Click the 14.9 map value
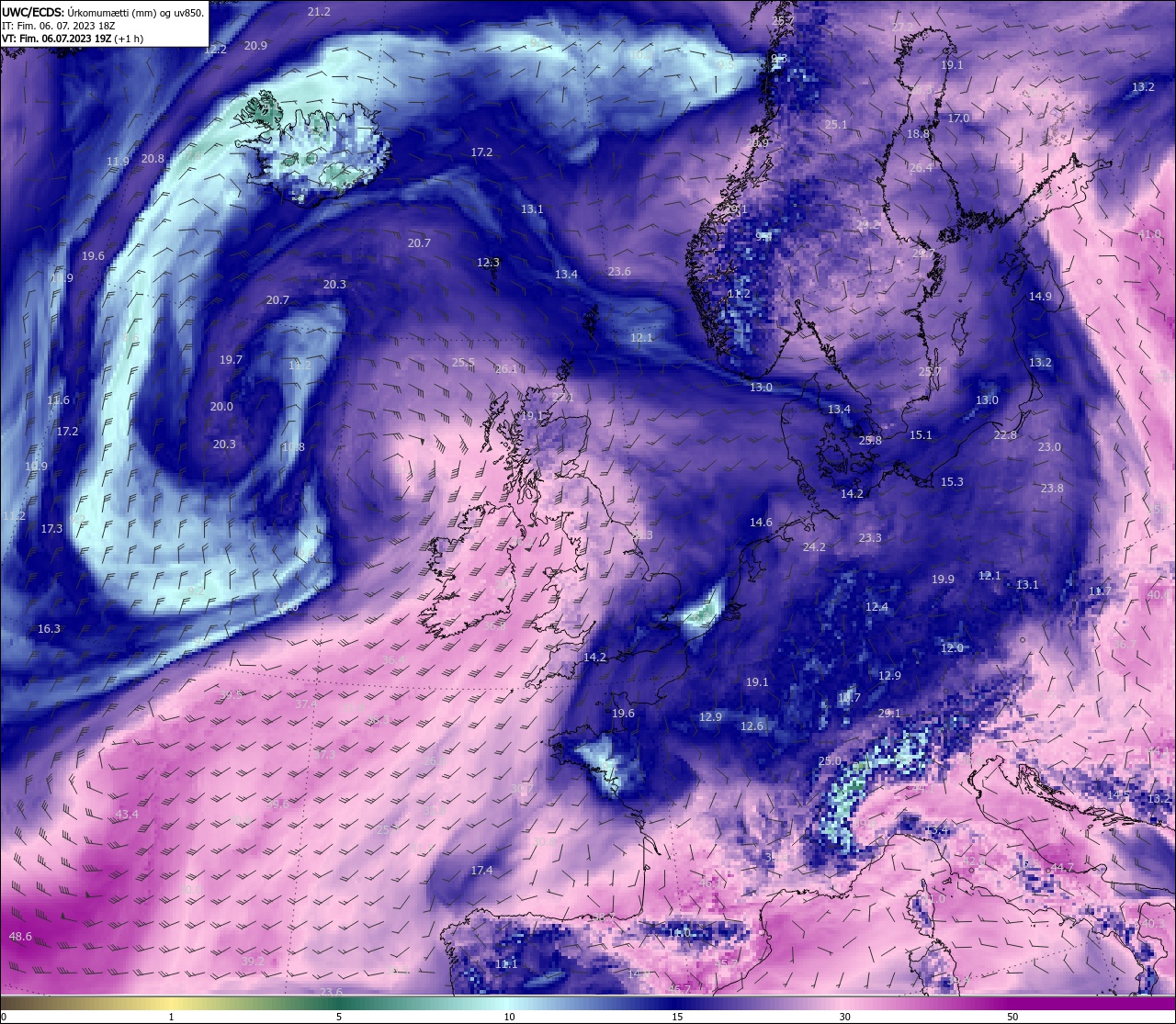The image size is (1176, 1024). [x=1039, y=297]
